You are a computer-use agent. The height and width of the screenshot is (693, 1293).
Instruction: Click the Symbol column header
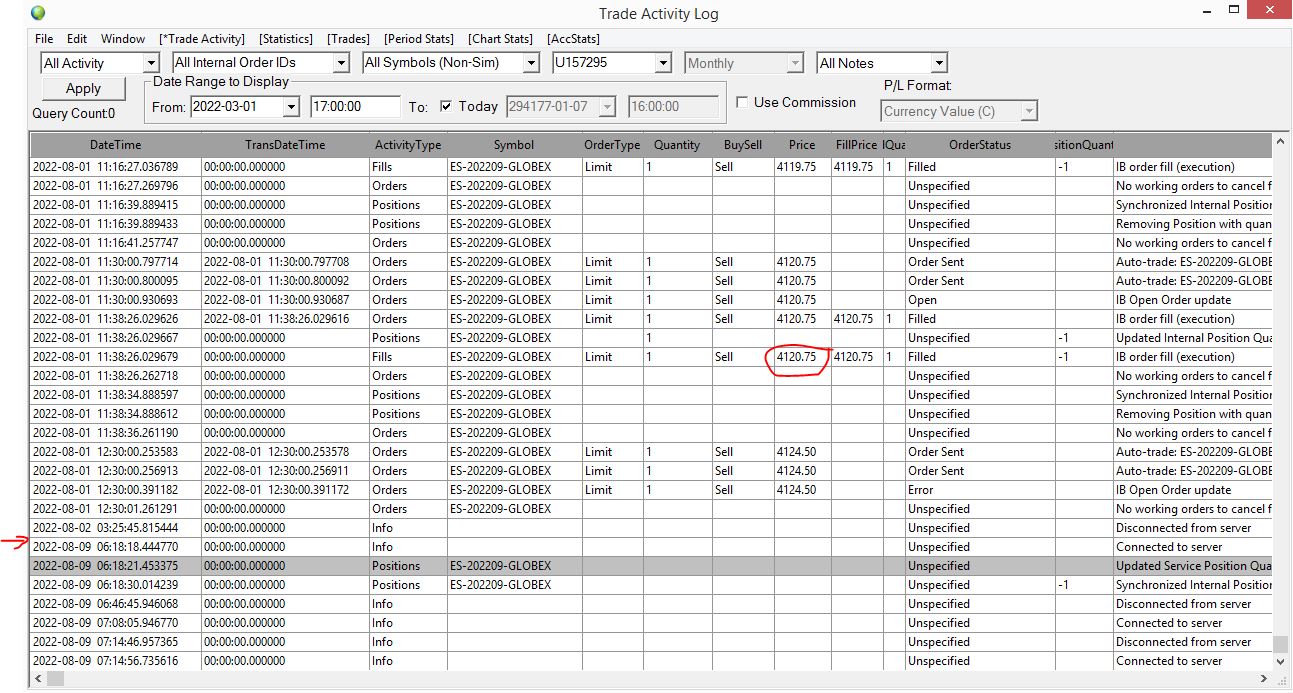click(x=514, y=145)
